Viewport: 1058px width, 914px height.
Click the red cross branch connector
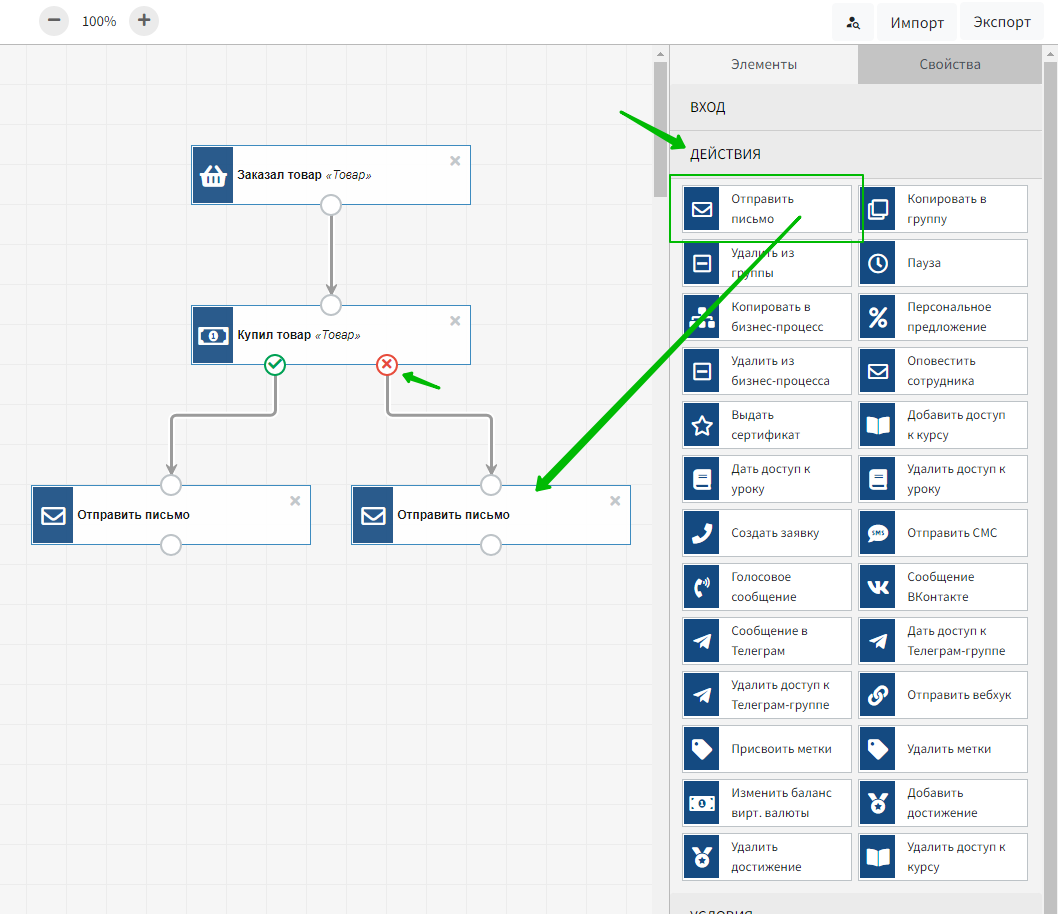(387, 365)
